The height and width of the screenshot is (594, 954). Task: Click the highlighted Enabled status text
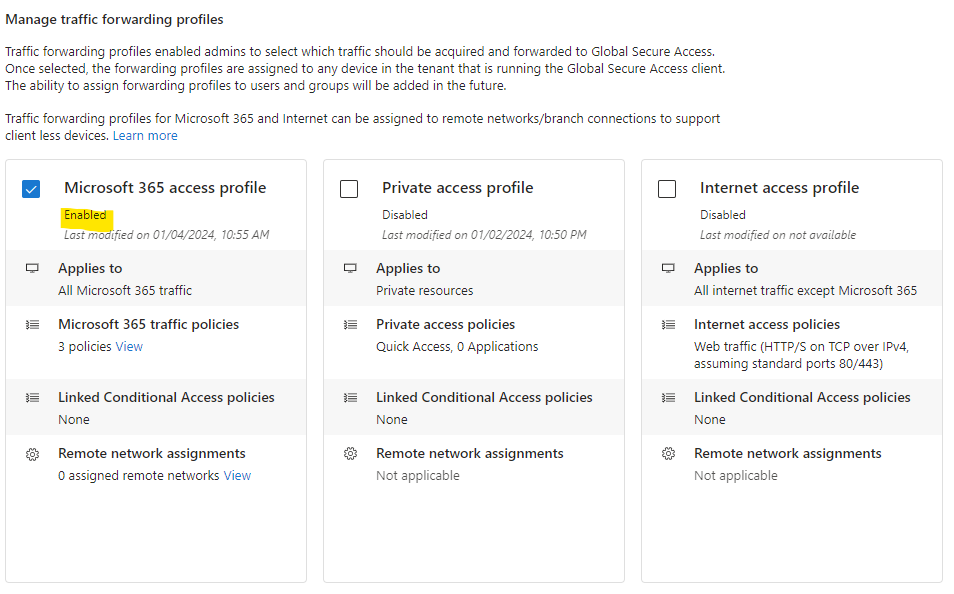85,215
